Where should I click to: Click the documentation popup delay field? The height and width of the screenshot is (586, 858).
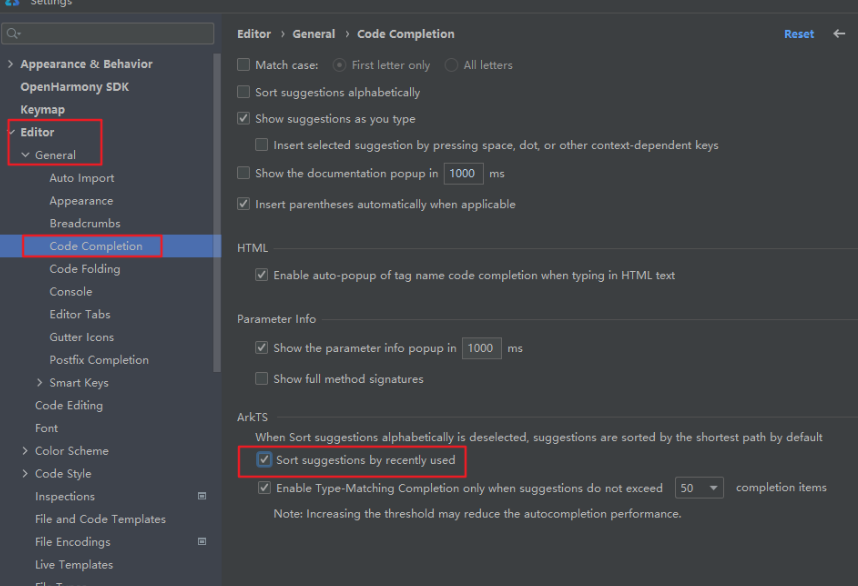point(463,173)
